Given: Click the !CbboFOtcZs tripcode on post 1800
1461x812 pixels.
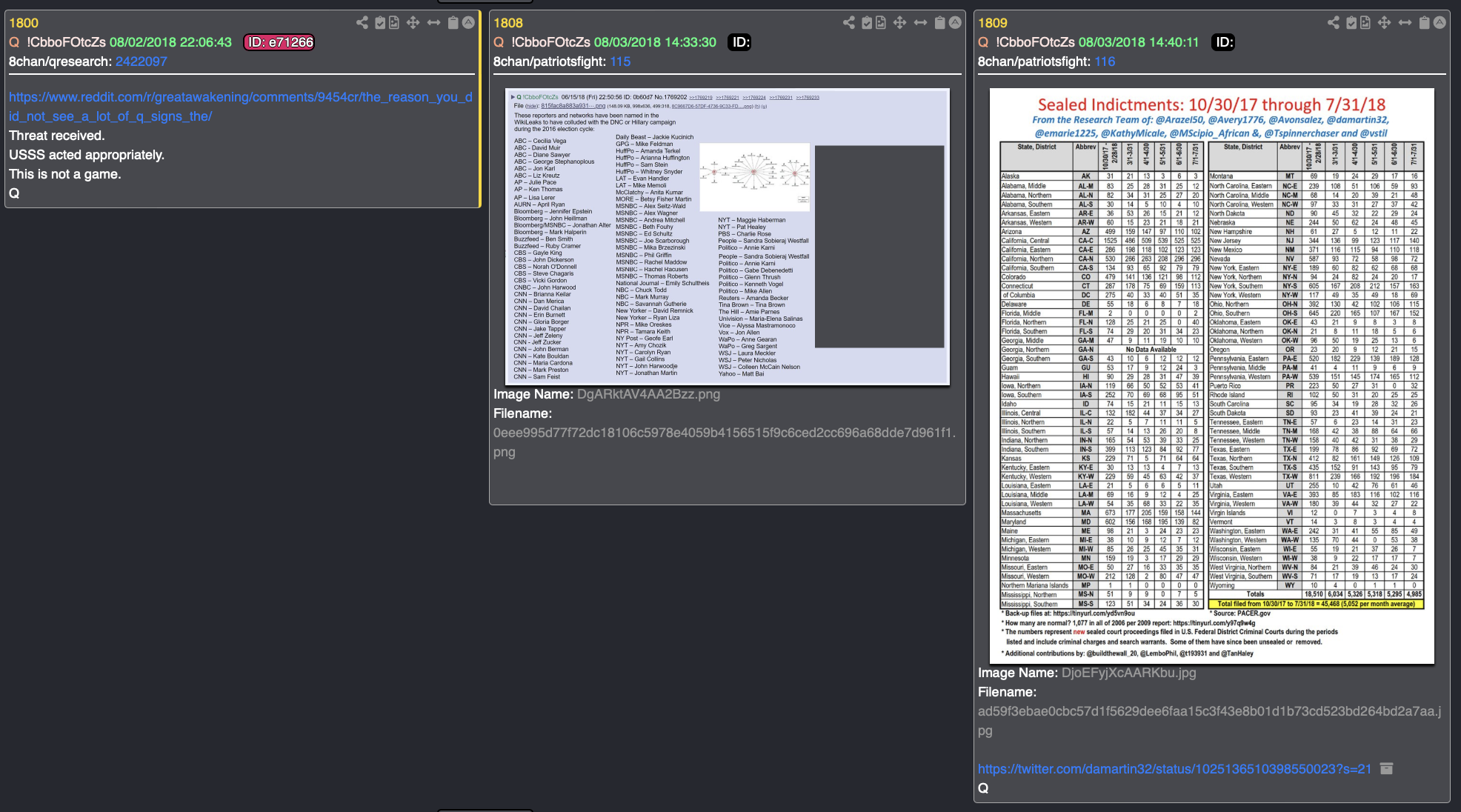Looking at the screenshot, I should coord(66,42).
